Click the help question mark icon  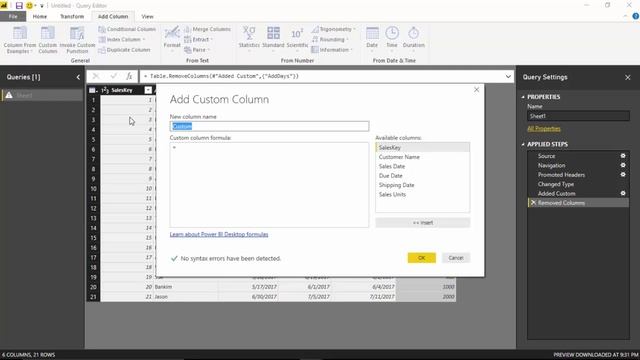click(x=635, y=16)
